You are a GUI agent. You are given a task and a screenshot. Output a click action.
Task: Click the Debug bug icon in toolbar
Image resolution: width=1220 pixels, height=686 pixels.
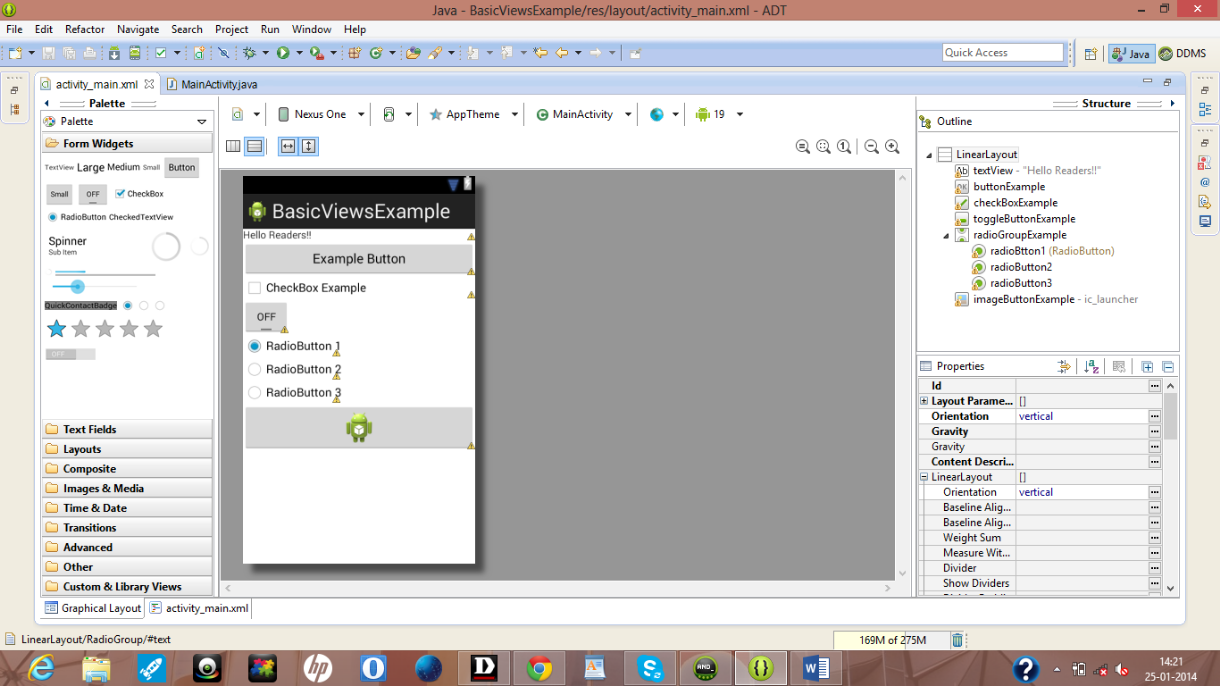click(249, 53)
